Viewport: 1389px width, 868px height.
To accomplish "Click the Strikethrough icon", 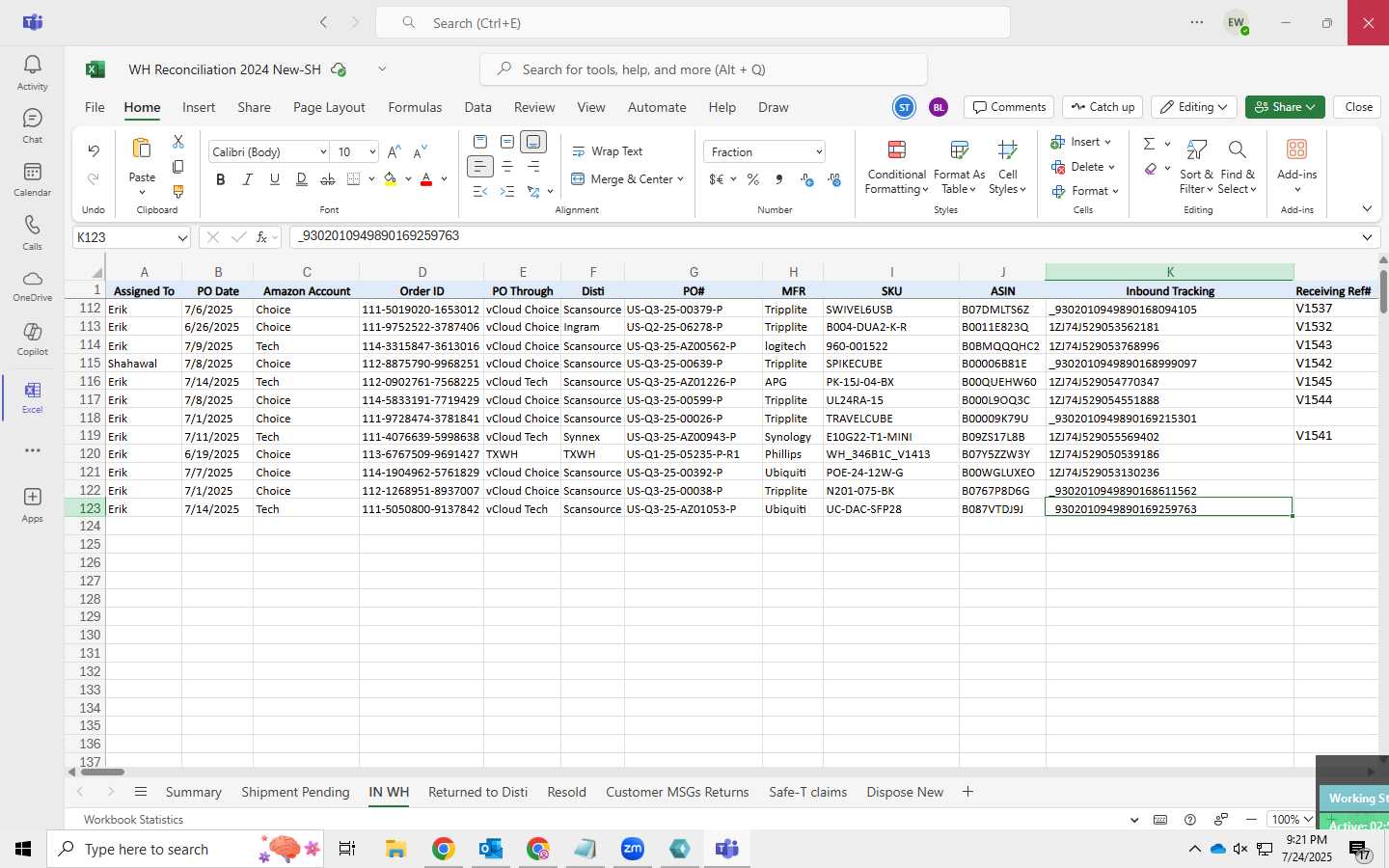I will 328,179.
